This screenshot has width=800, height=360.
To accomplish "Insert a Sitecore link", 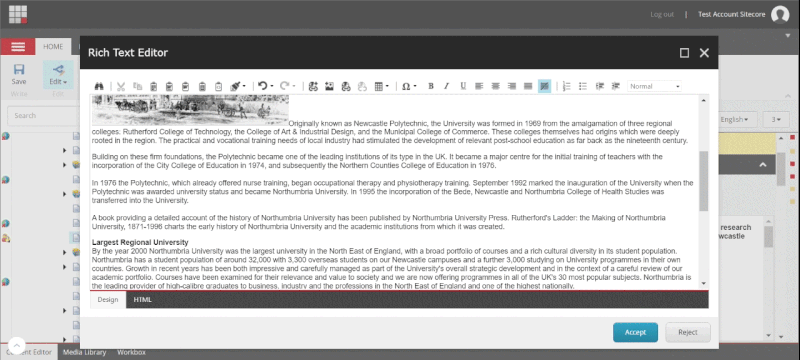I will point(313,87).
